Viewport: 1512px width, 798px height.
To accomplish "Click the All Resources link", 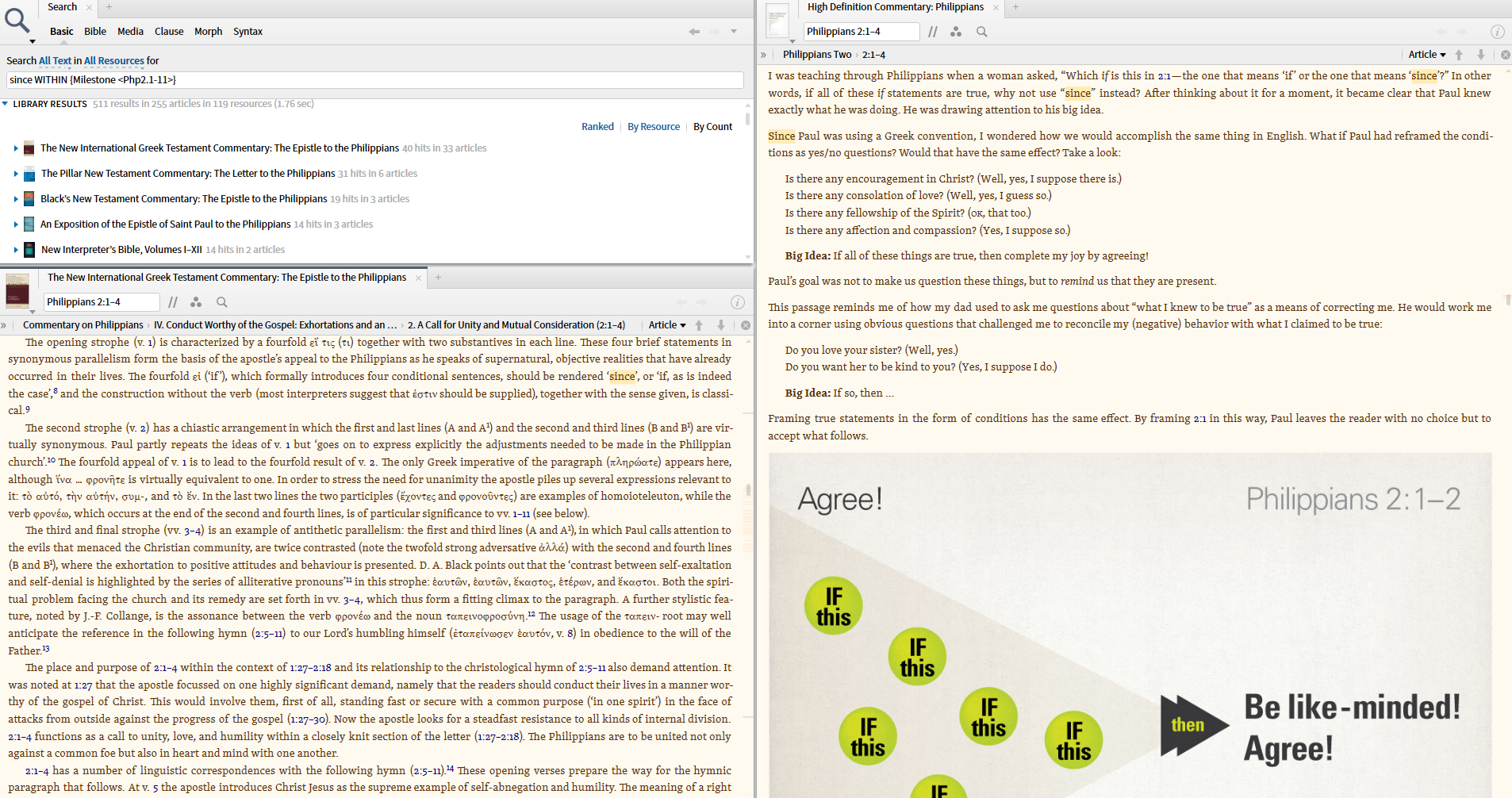I will [x=114, y=60].
